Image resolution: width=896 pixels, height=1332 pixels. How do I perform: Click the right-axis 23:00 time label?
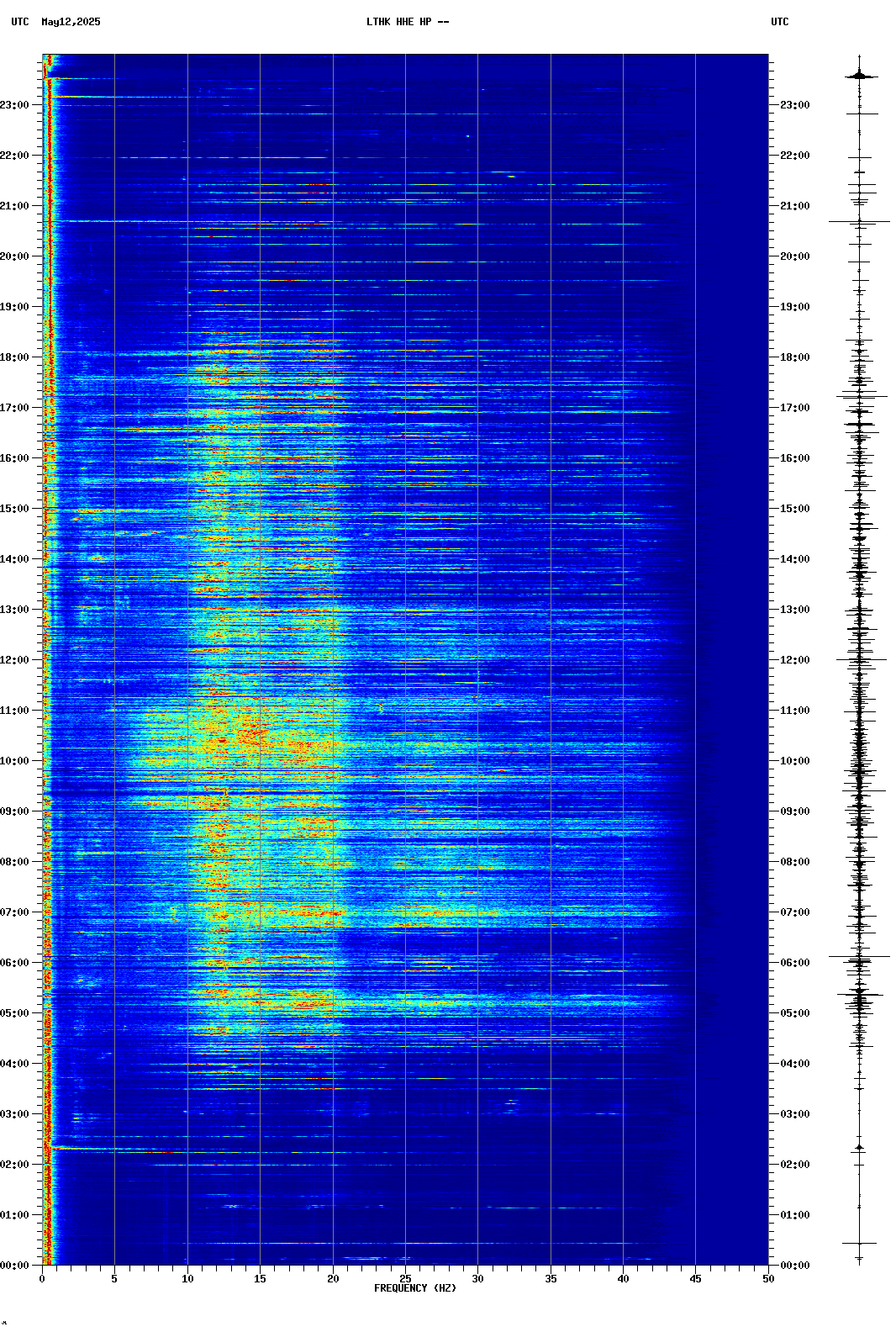[x=795, y=105]
